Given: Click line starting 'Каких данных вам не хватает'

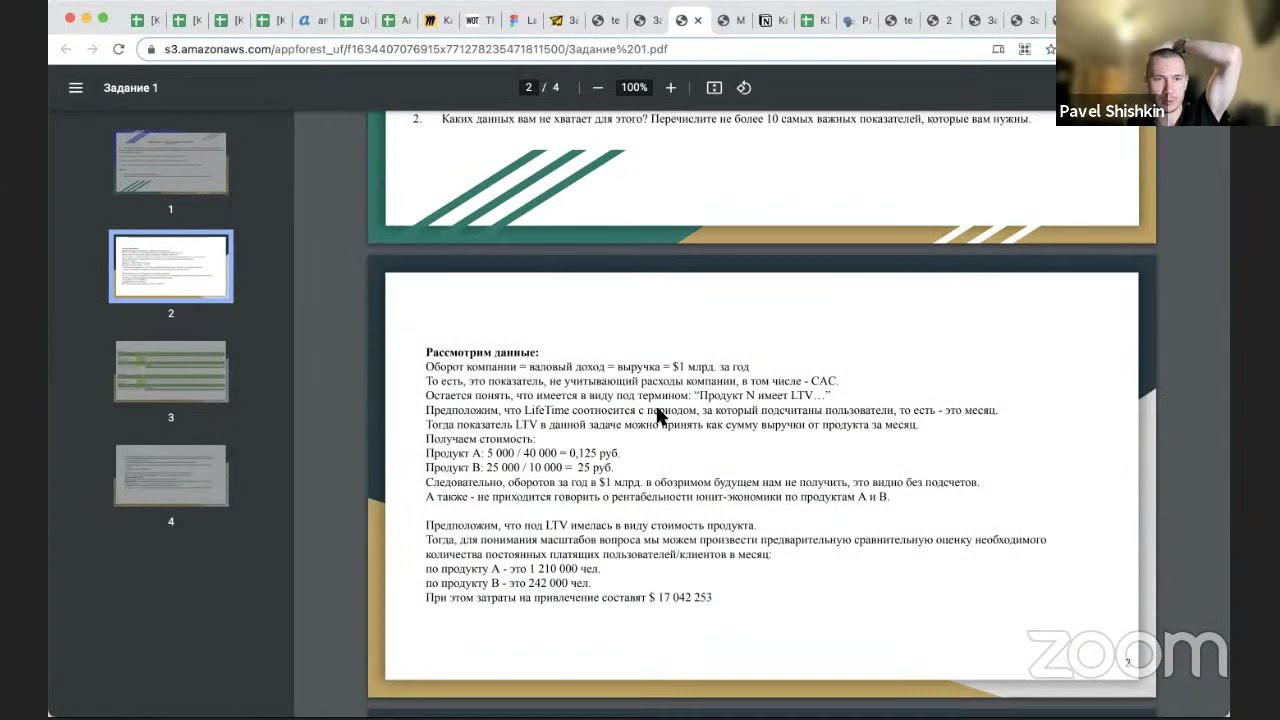Looking at the screenshot, I should pyautogui.click(x=736, y=119).
